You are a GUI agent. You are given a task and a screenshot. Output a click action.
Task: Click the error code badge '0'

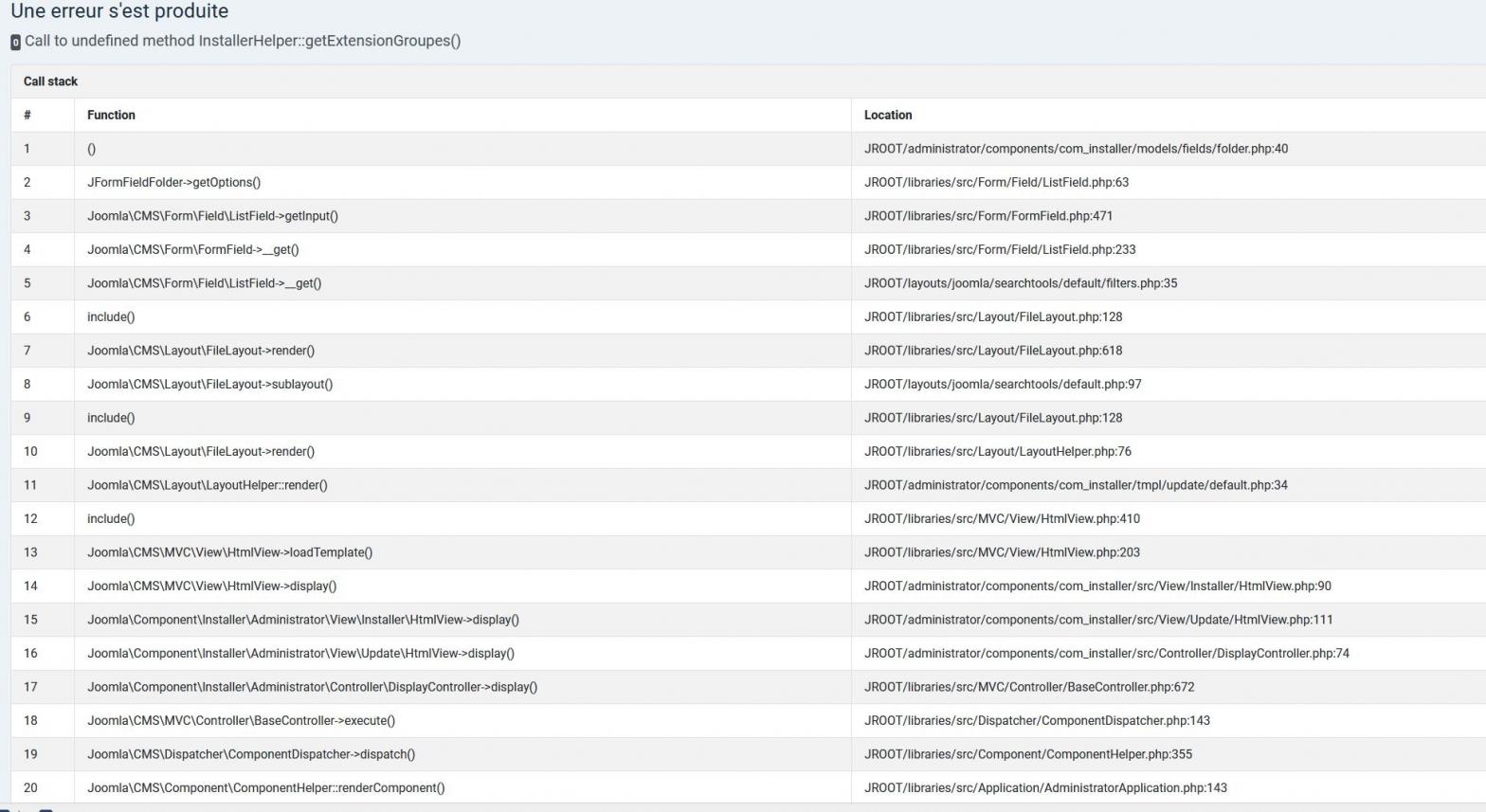tap(15, 42)
